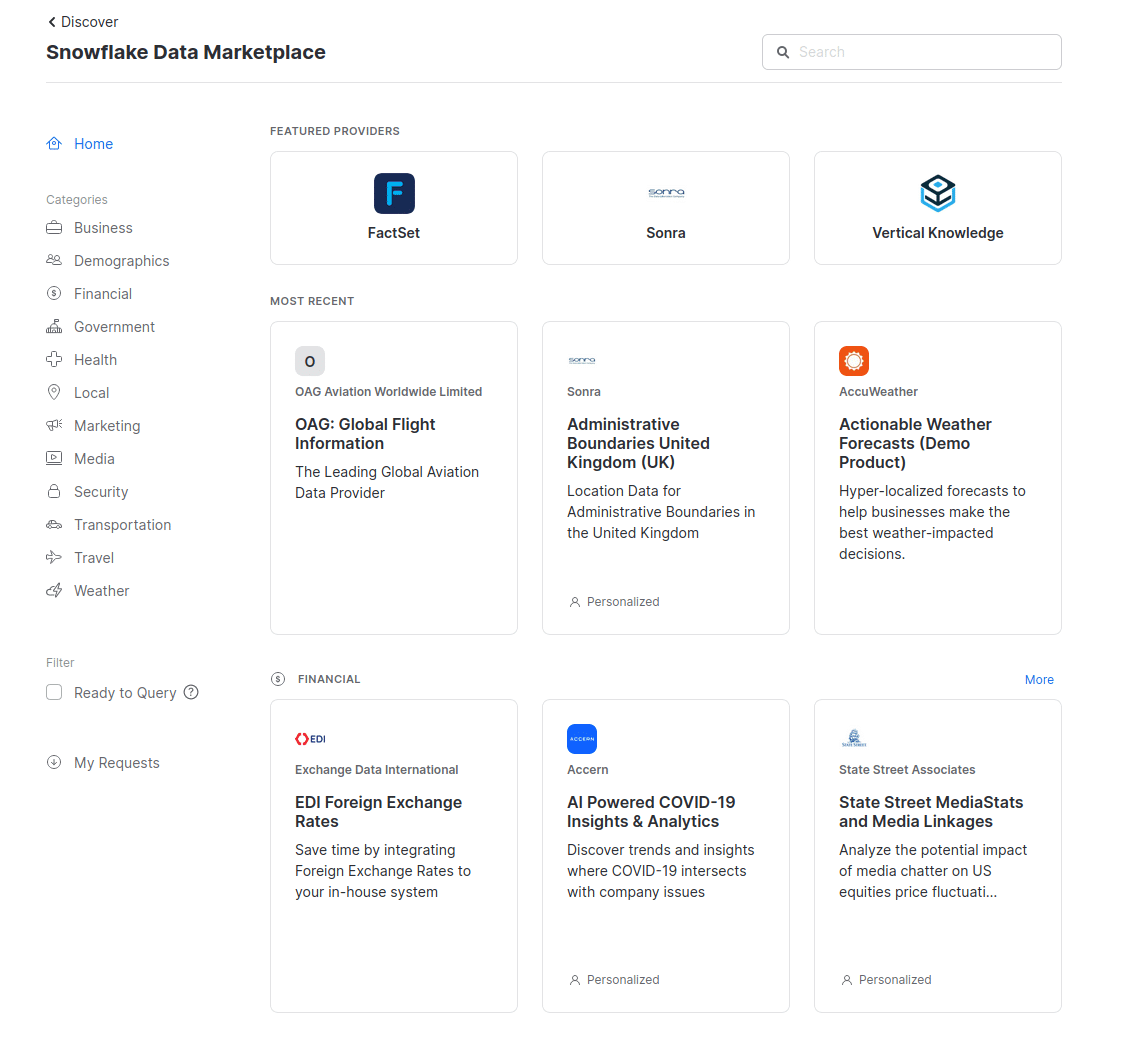The height and width of the screenshot is (1040, 1147).
Task: Click the Accern blue logo icon
Action: coord(582,739)
